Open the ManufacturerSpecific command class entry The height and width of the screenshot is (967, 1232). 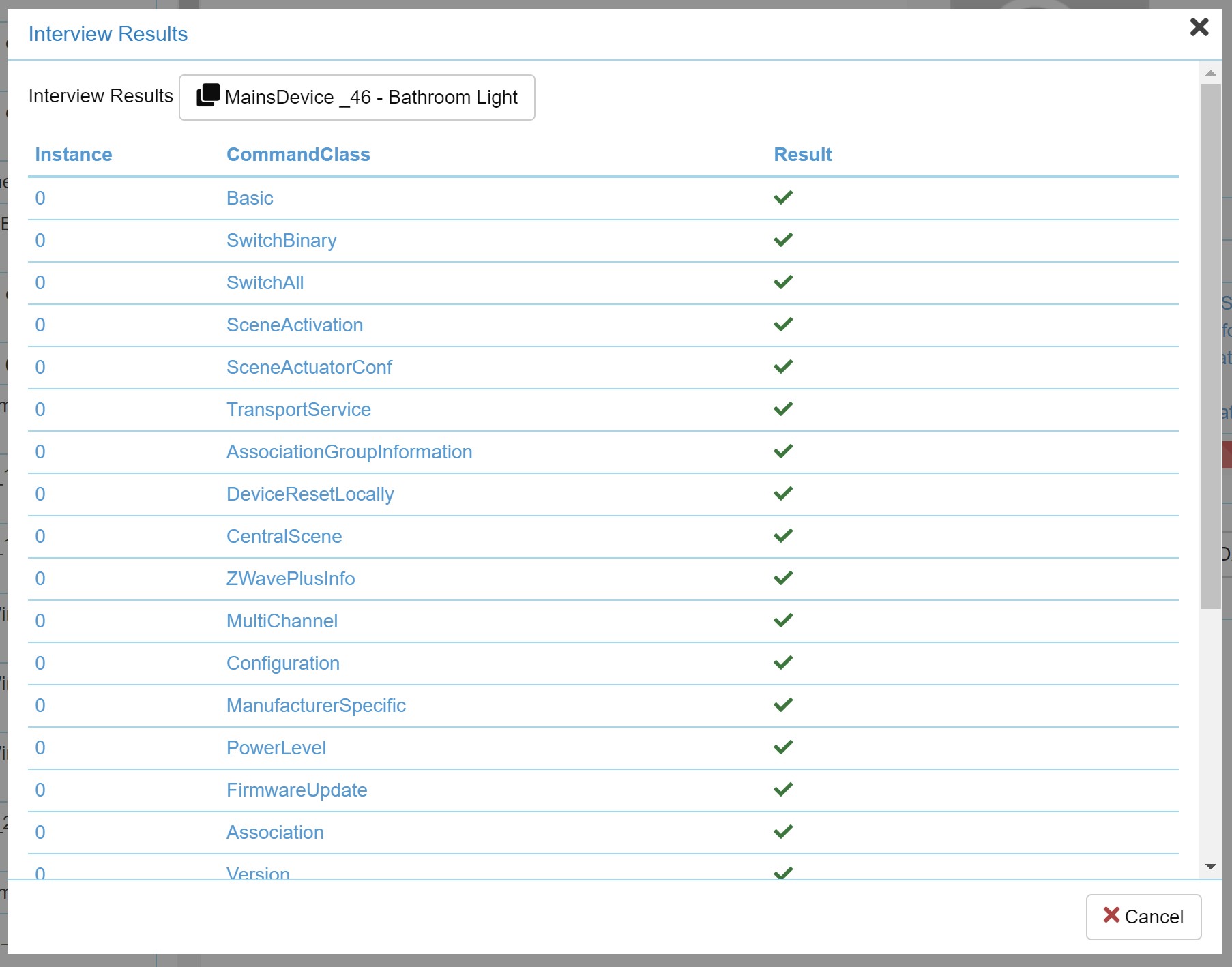pyautogui.click(x=316, y=705)
